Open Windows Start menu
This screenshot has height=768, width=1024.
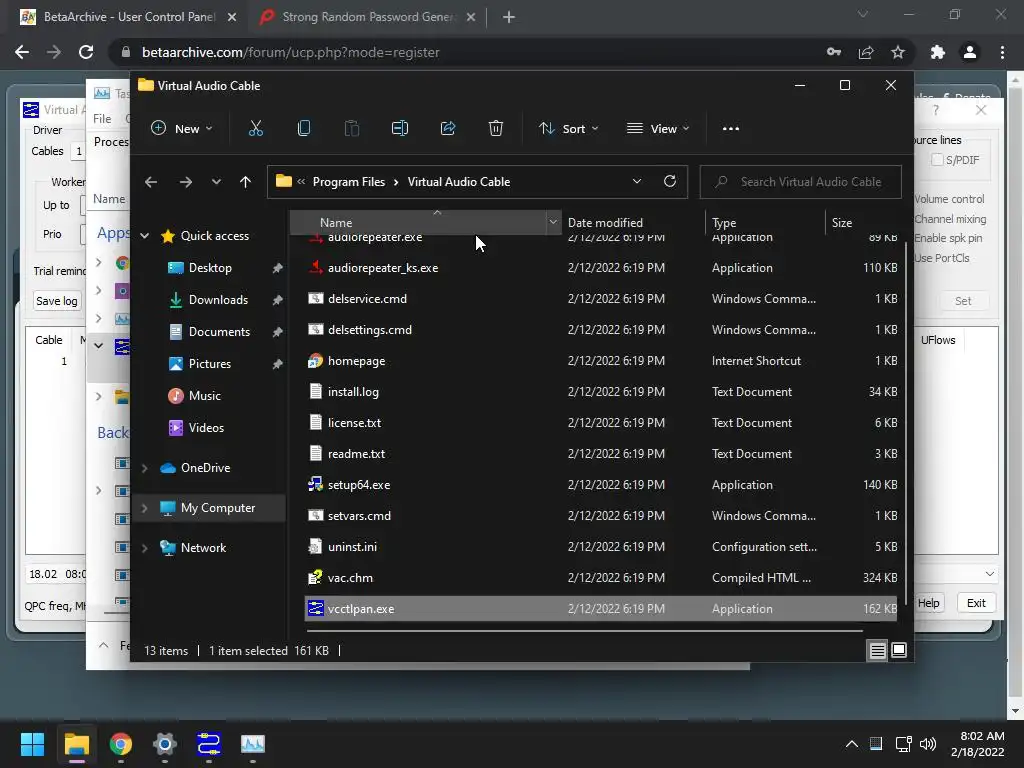click(32, 744)
